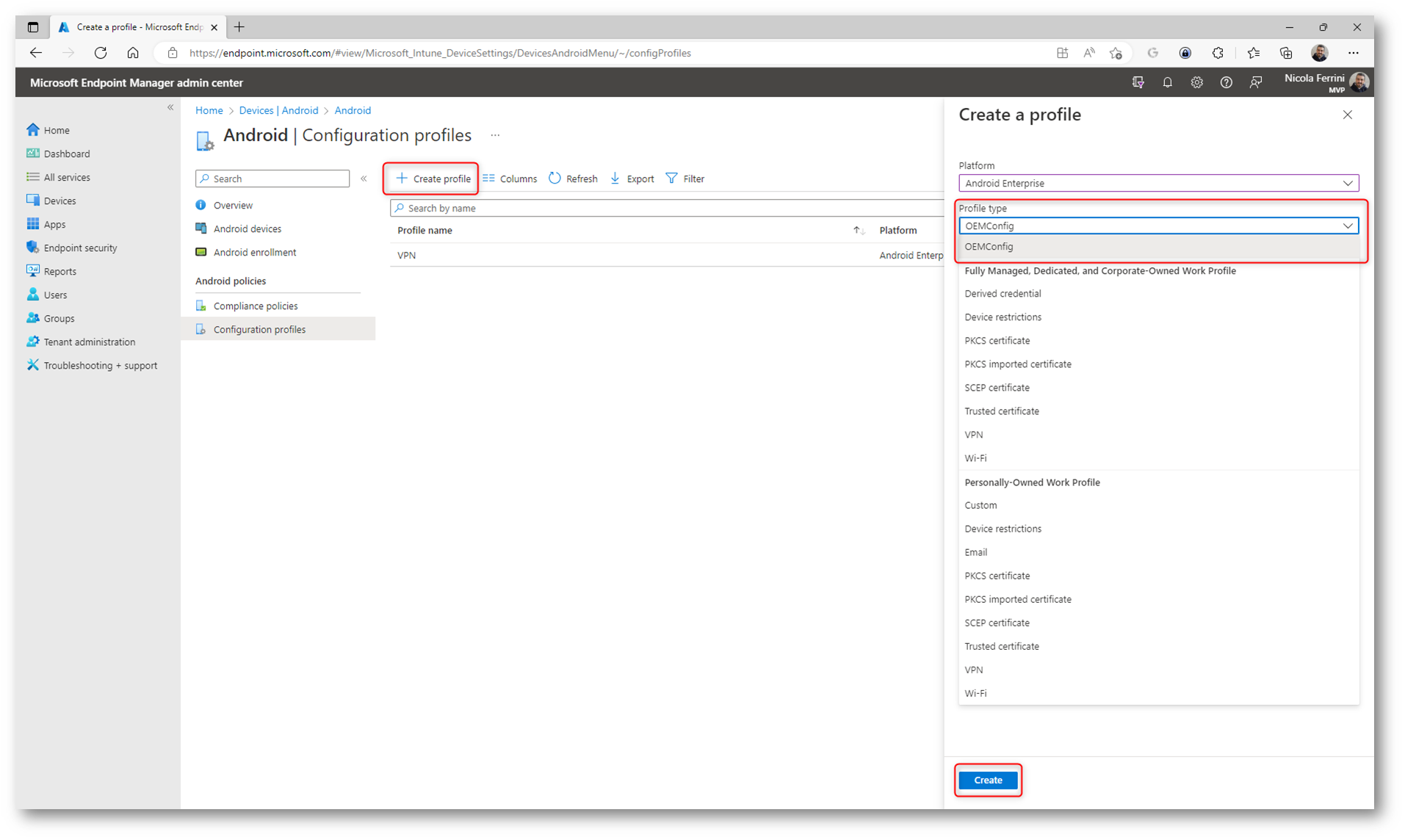
Task: Open Reports in the left sidebar
Action: point(51,271)
